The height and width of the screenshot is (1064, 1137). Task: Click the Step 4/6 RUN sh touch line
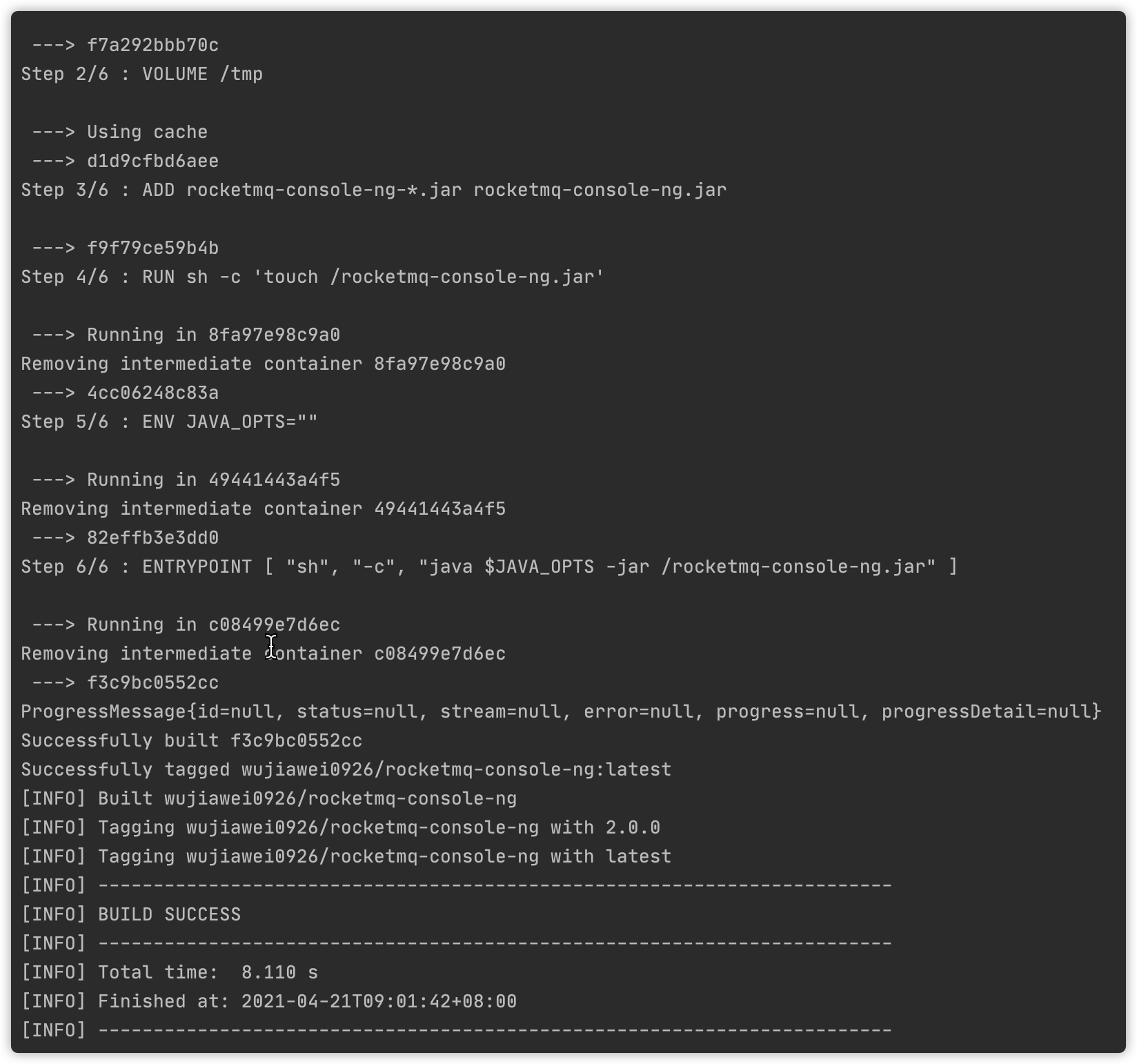tap(313, 277)
